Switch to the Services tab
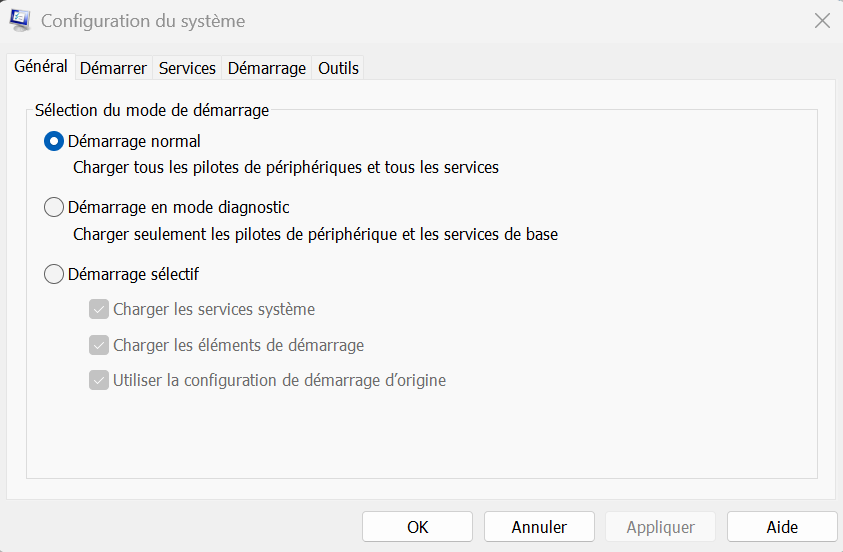This screenshot has width=843, height=552. point(187,68)
